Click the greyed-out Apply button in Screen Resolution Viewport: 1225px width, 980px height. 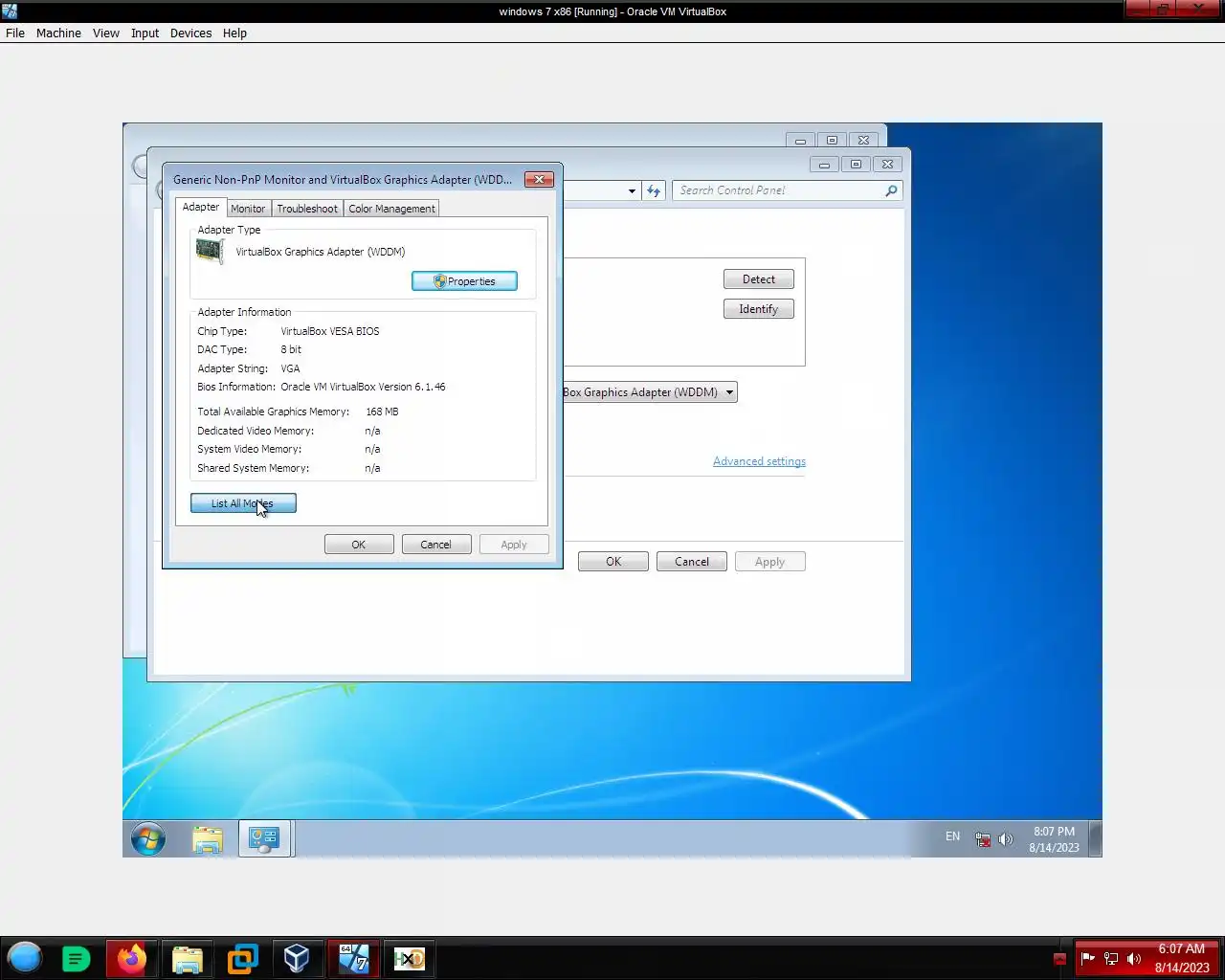pos(770,562)
